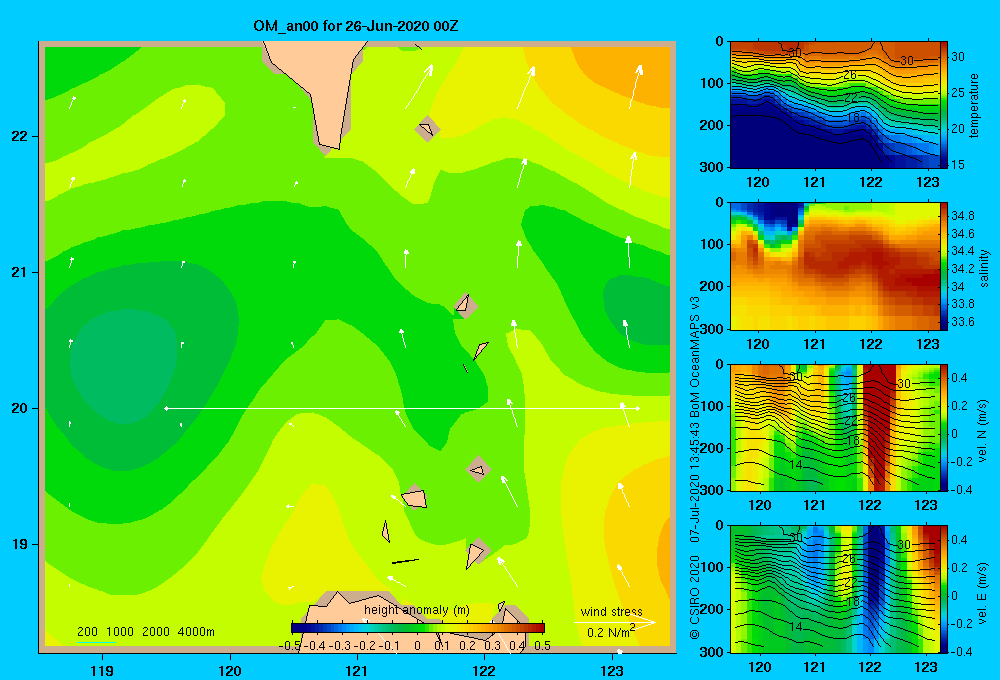
Task: Click the dark red northward jet in vel. N panel
Action: tap(879, 426)
